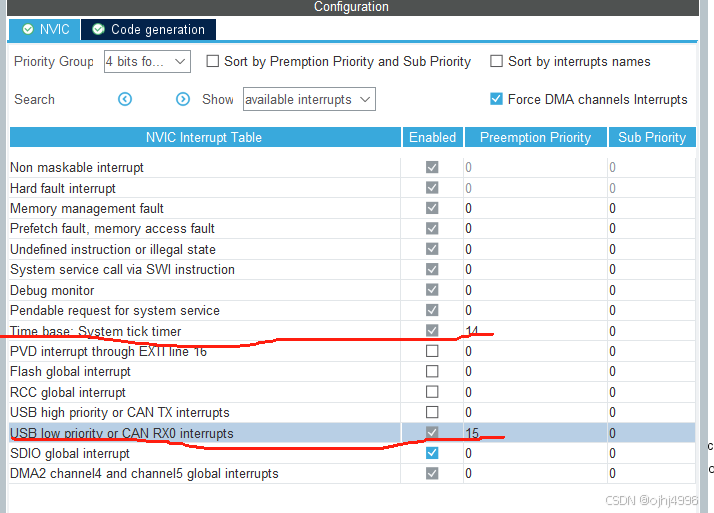Enable Sort by Premption Priority and Sub Priority

pyautogui.click(x=213, y=61)
